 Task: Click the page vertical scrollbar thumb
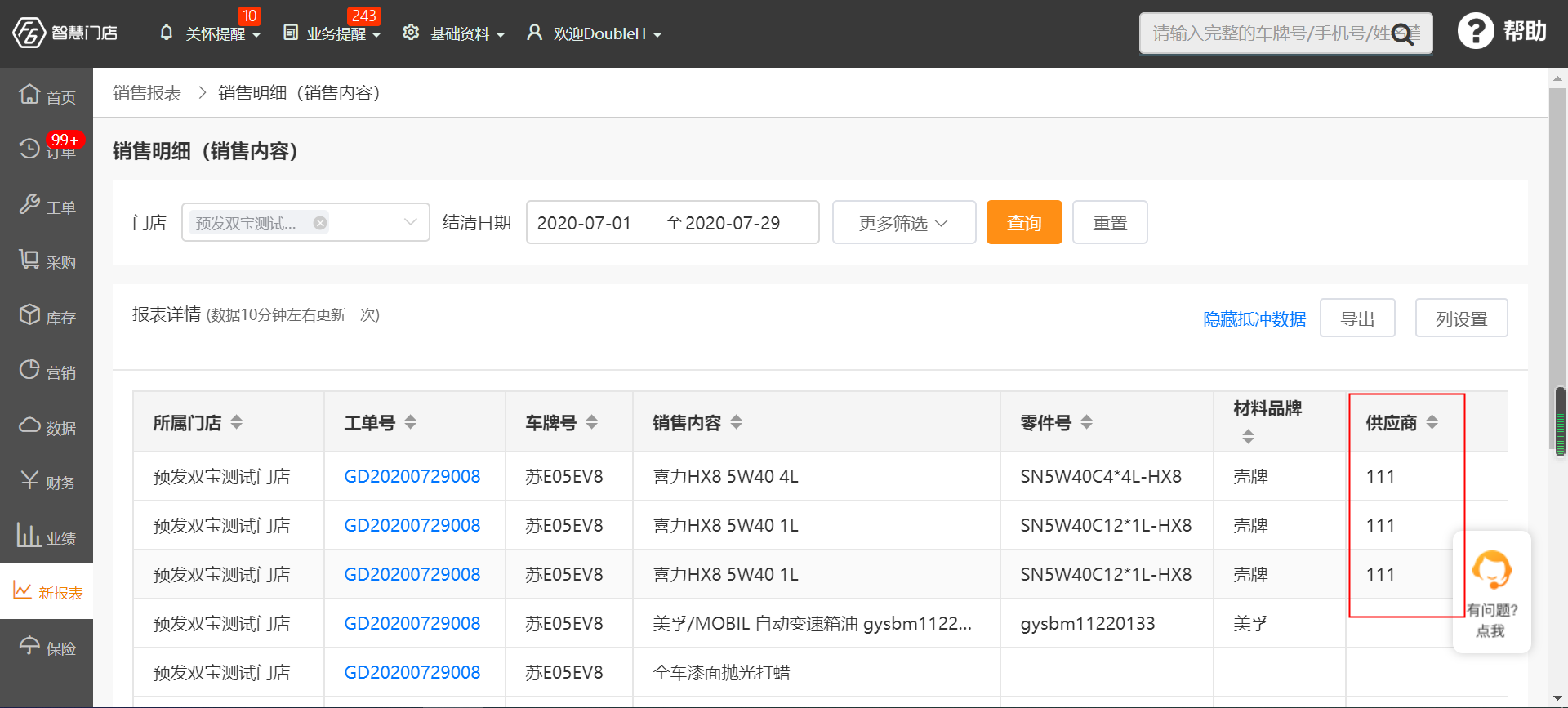point(1557,269)
